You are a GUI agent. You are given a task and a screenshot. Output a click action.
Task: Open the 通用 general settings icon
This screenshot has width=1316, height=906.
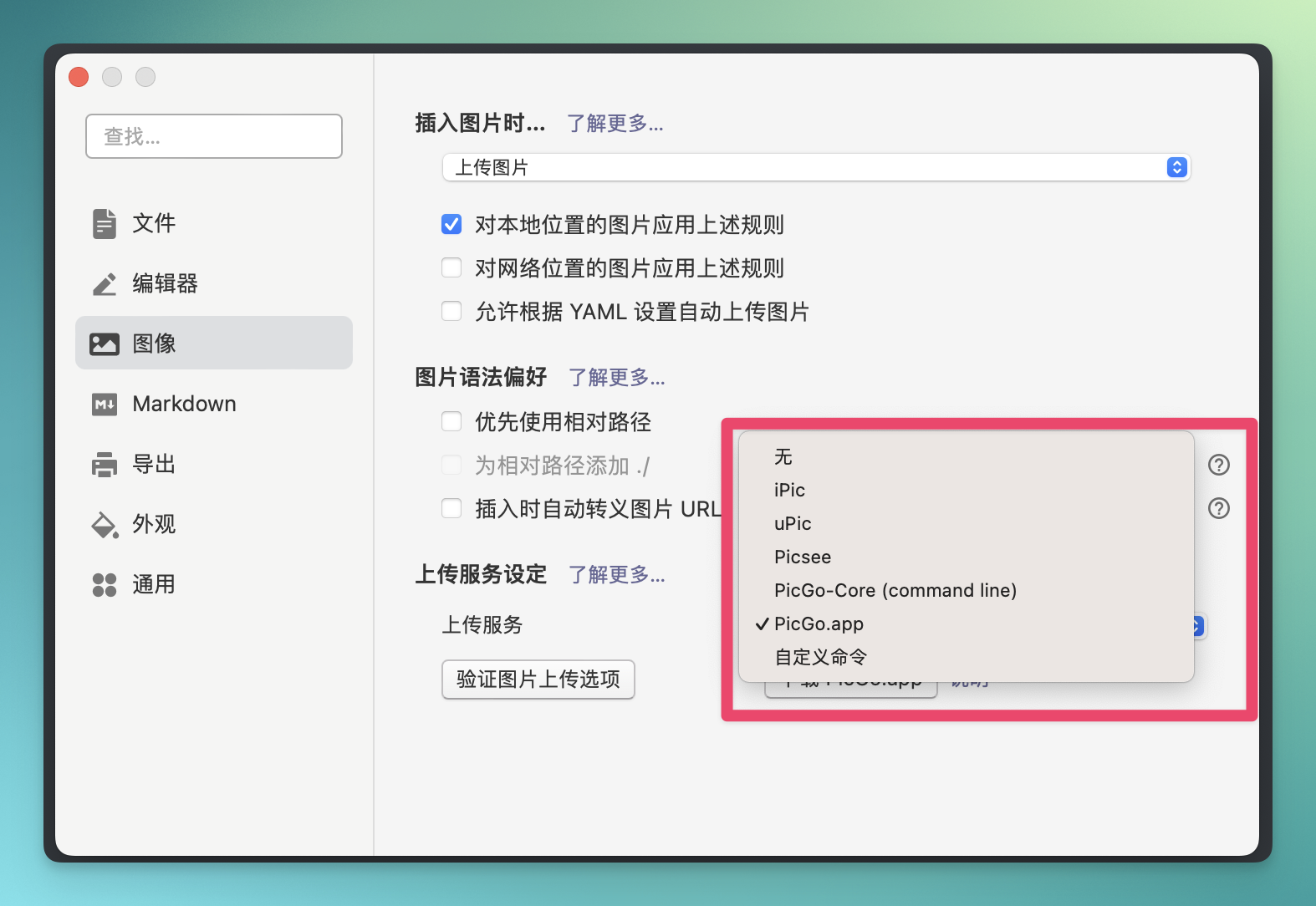pos(105,585)
